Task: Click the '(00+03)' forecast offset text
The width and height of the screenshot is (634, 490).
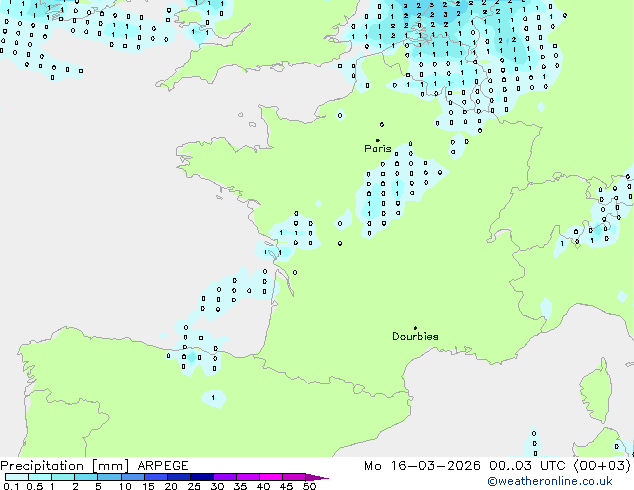Action: coord(602,466)
